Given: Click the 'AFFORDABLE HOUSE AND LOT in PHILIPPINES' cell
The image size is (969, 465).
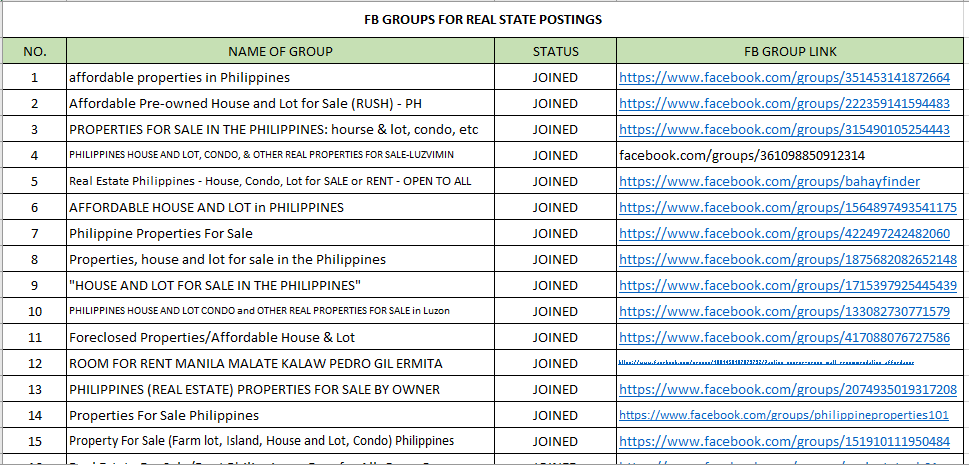Looking at the screenshot, I should [x=206, y=208].
